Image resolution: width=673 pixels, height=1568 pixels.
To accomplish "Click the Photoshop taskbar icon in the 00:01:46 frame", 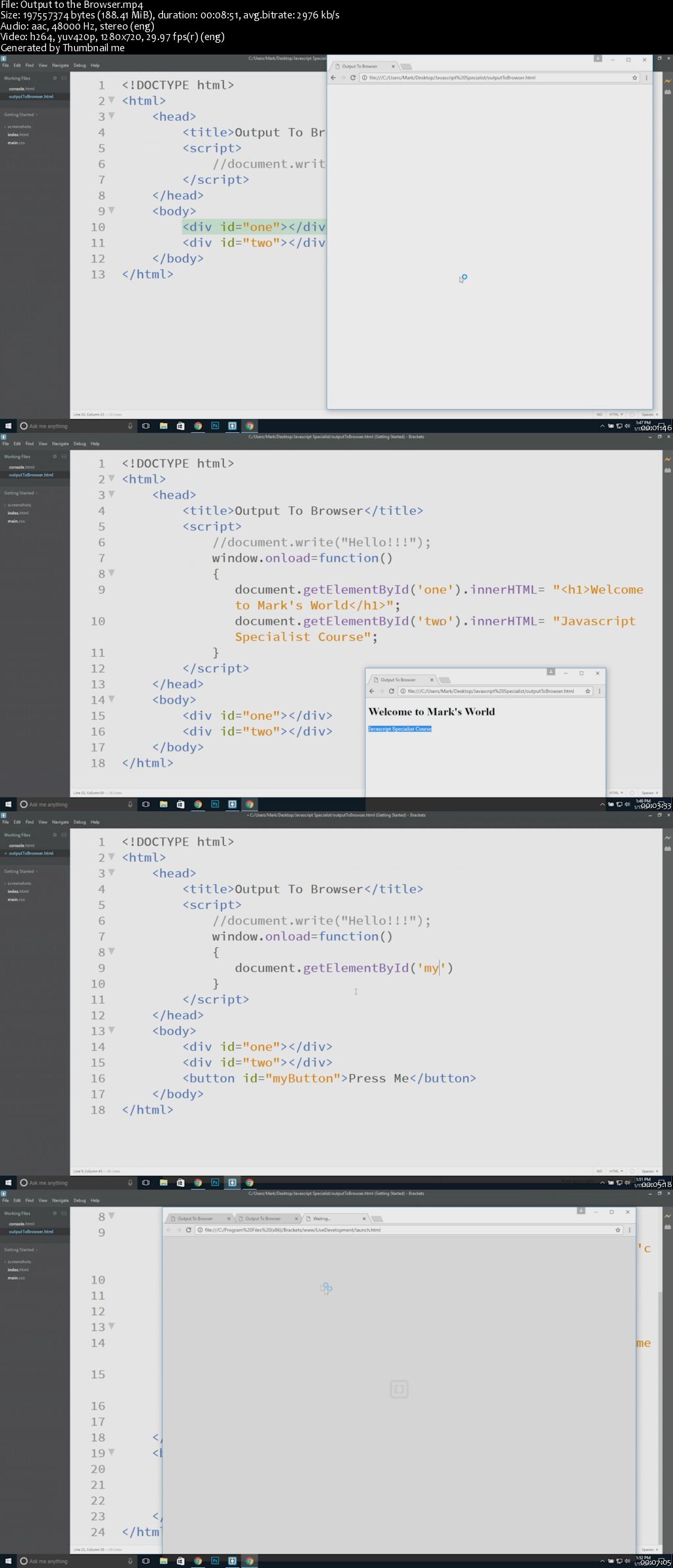I will click(x=215, y=426).
